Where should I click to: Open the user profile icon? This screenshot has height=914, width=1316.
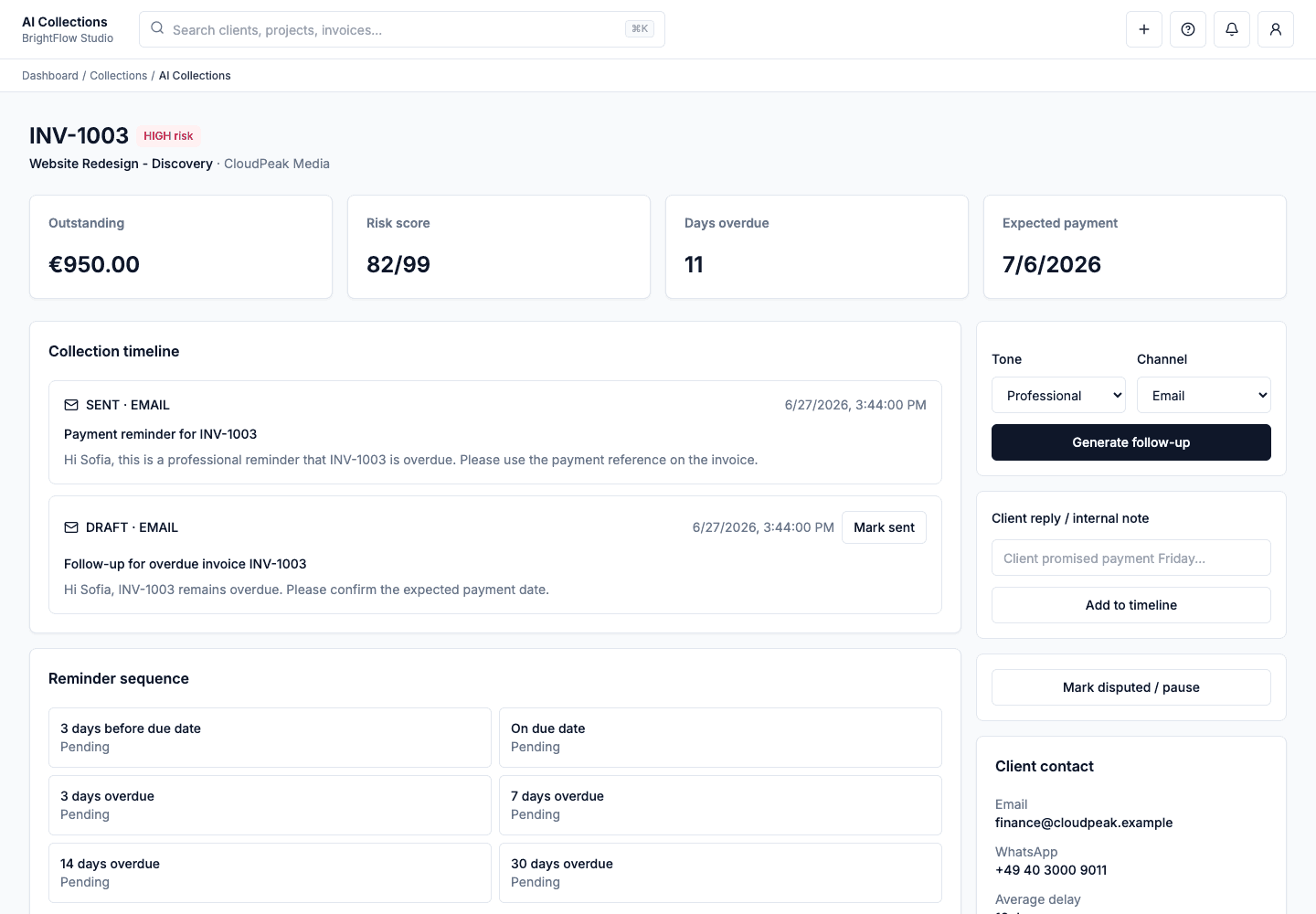click(x=1276, y=29)
